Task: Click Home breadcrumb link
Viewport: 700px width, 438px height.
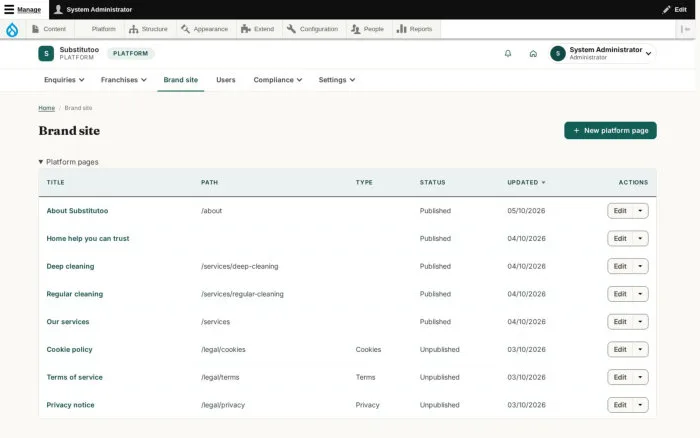Action: [46, 108]
